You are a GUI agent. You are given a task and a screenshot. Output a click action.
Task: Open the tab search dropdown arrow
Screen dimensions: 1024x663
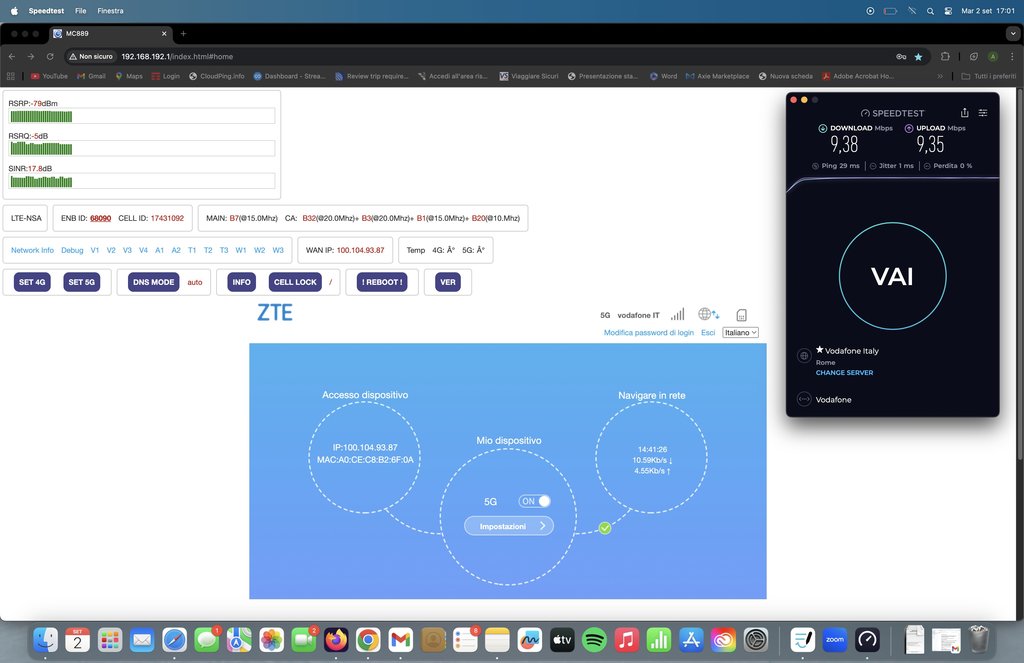tap(1014, 33)
